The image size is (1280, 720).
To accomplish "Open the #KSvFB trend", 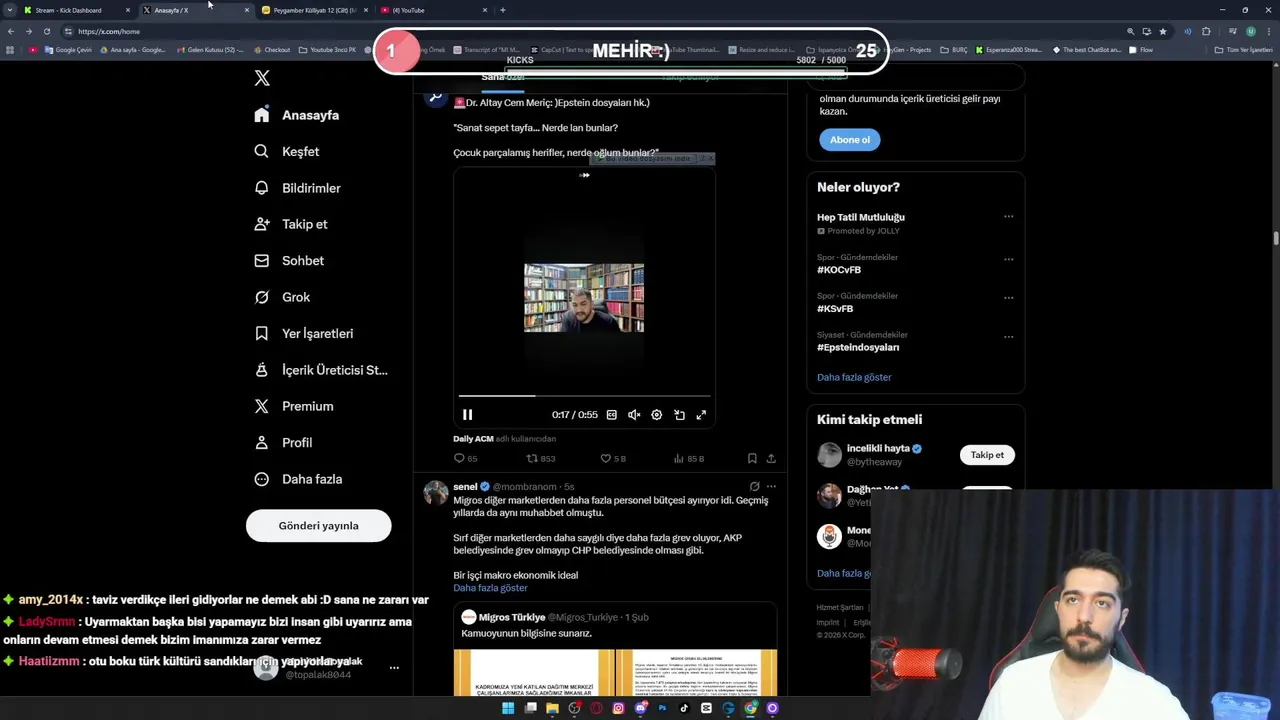I will 835,309.
